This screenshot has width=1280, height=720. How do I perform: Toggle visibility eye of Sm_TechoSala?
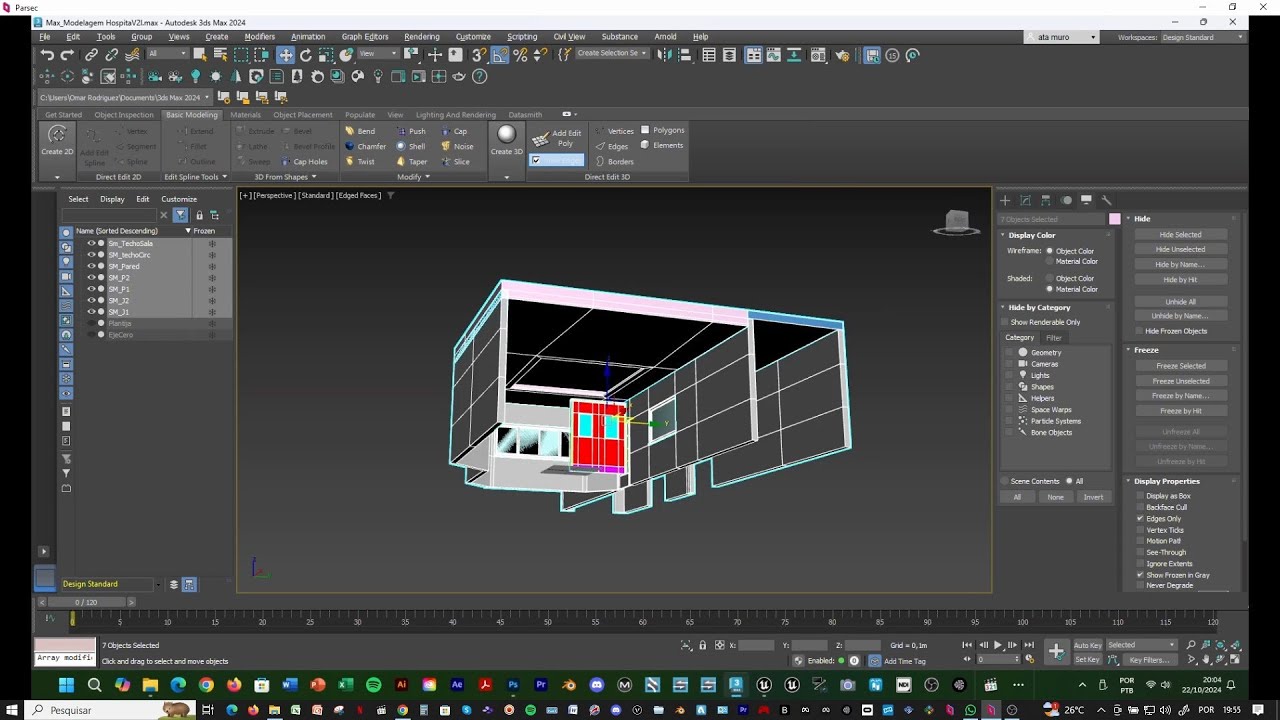pyautogui.click(x=91, y=243)
